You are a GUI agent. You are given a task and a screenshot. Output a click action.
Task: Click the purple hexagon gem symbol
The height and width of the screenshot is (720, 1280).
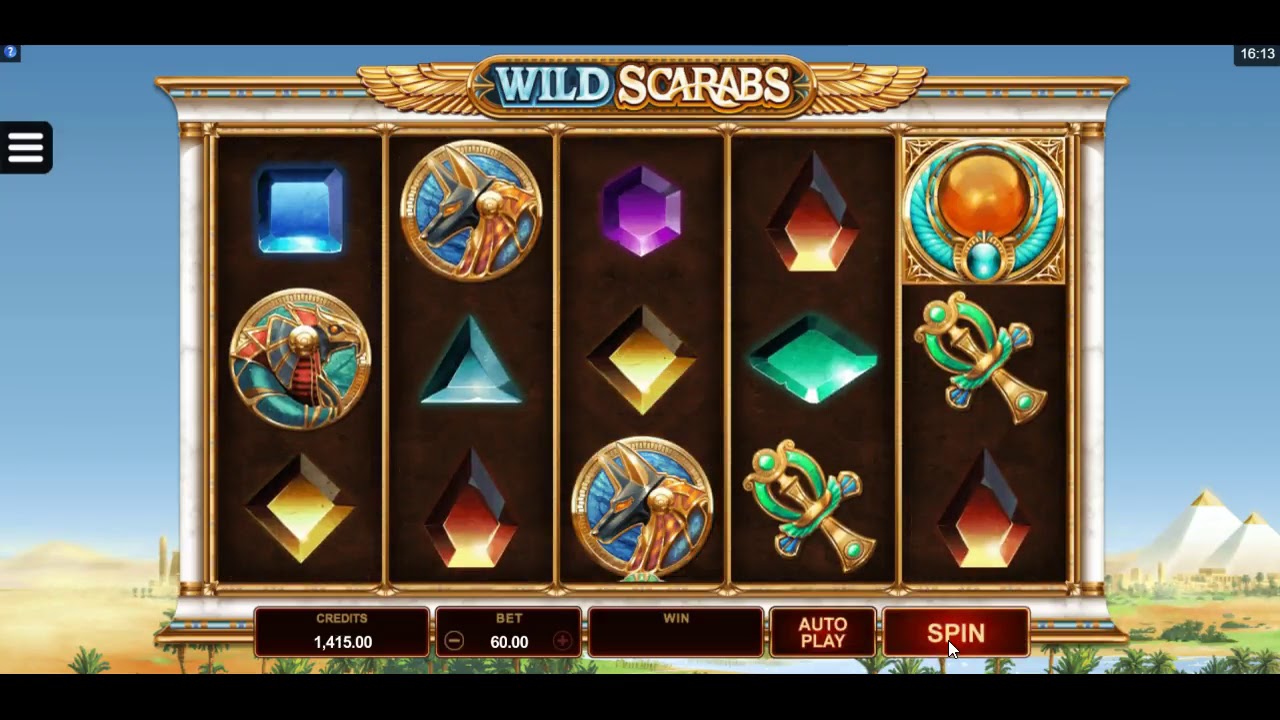[x=642, y=211]
